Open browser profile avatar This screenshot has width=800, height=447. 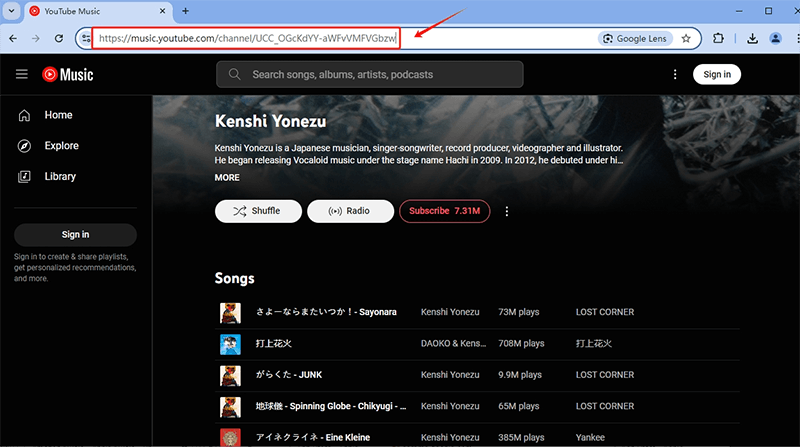coord(776,38)
